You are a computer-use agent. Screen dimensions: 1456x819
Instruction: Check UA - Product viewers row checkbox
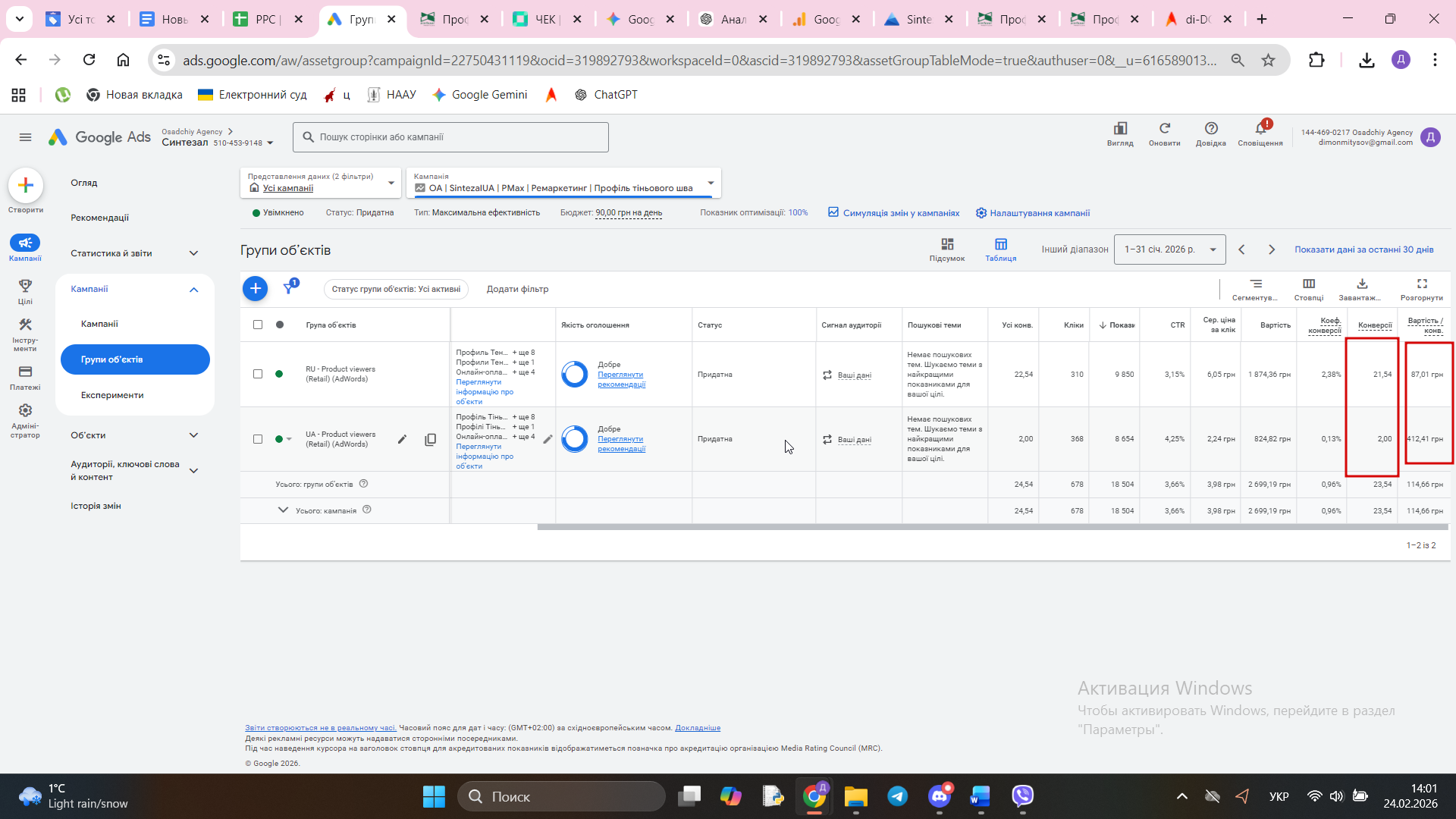point(258,439)
